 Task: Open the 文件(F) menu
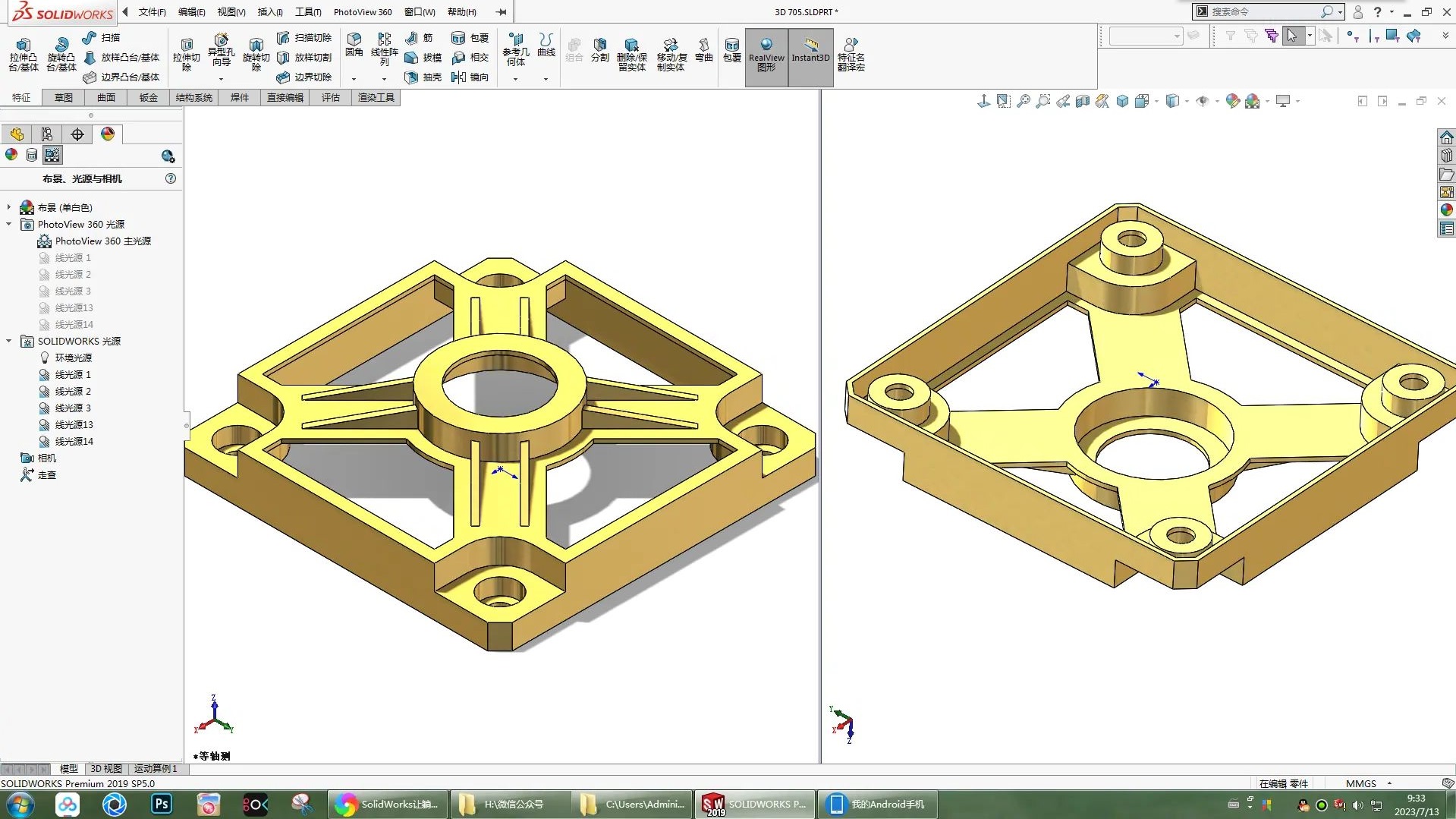point(152,11)
